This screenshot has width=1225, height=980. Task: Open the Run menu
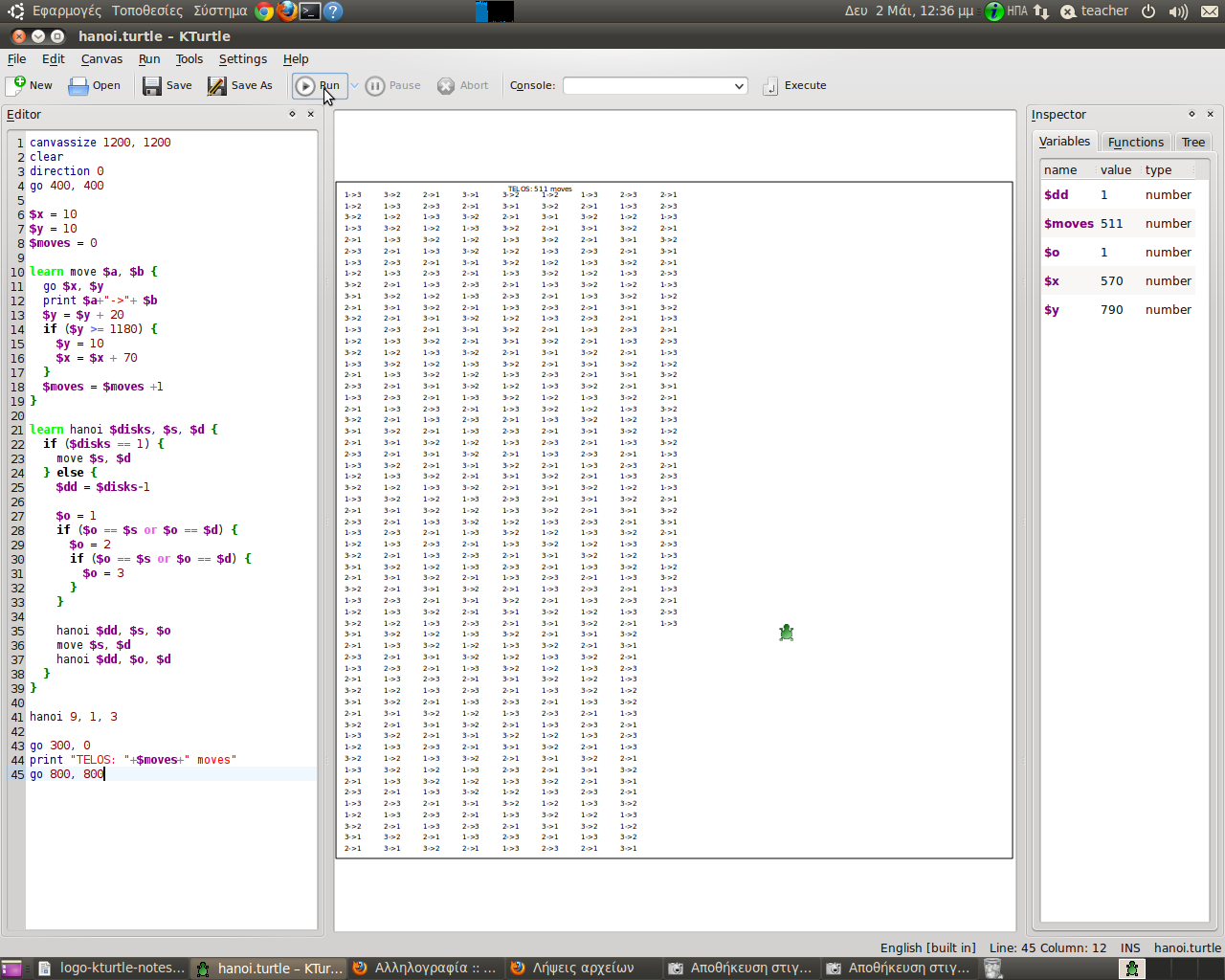tap(149, 58)
